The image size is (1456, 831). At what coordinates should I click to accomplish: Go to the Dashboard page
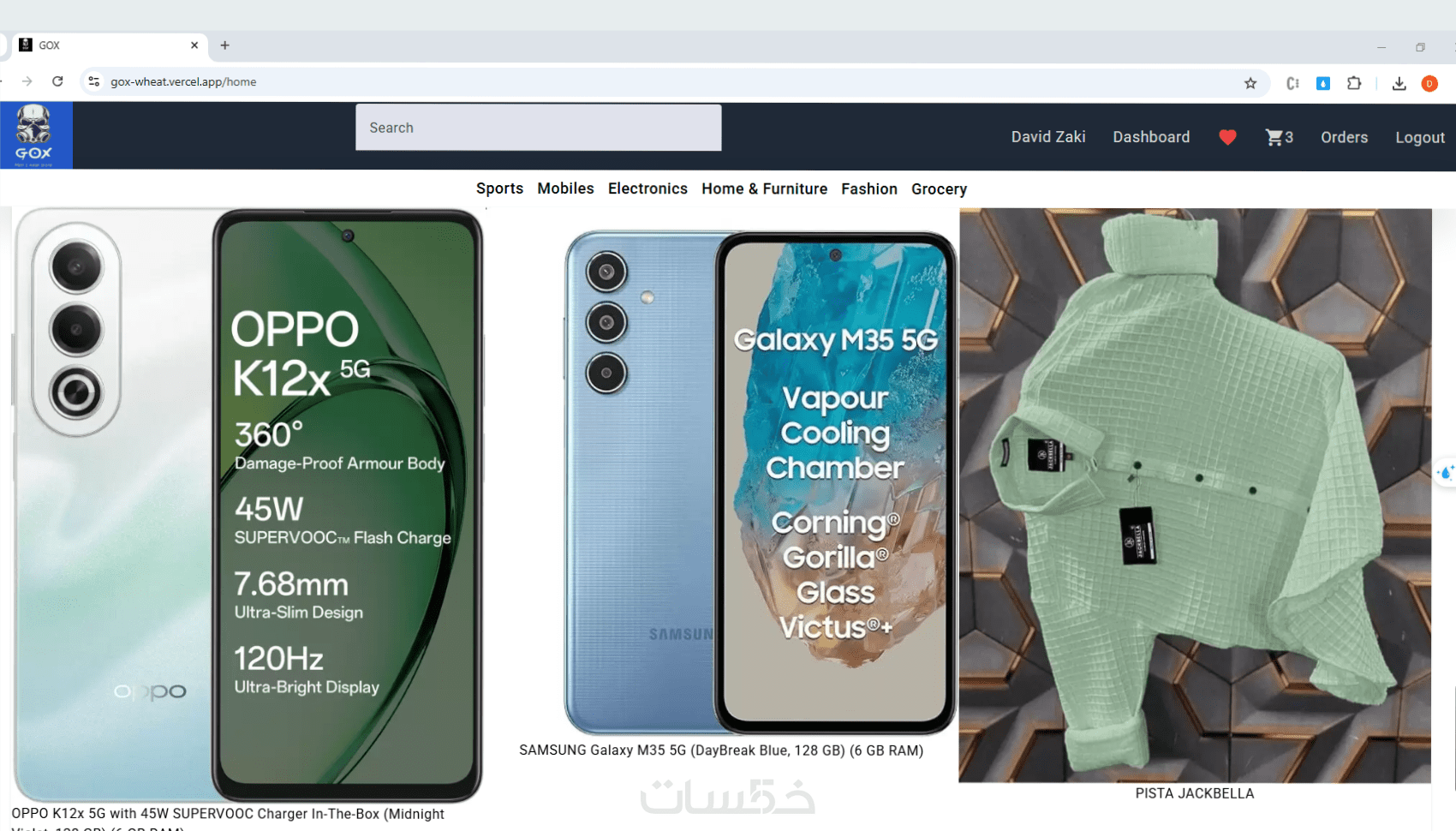pos(1151,137)
